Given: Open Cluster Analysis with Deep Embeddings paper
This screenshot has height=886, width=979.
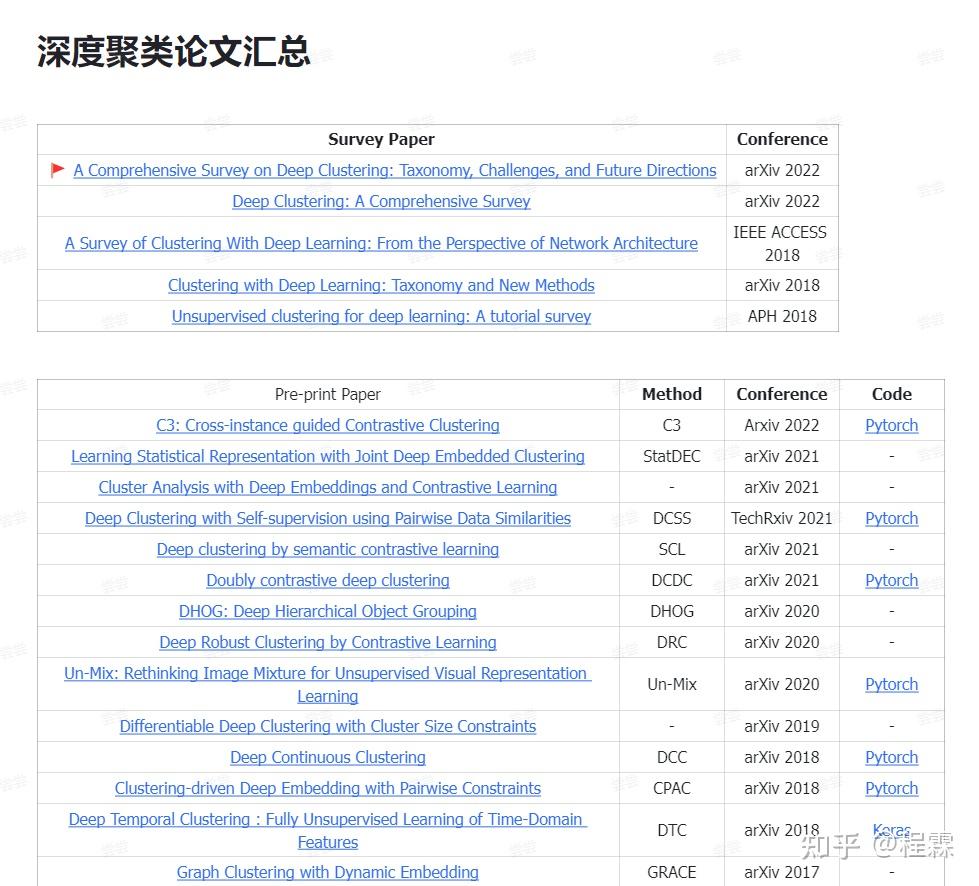Looking at the screenshot, I should (328, 488).
